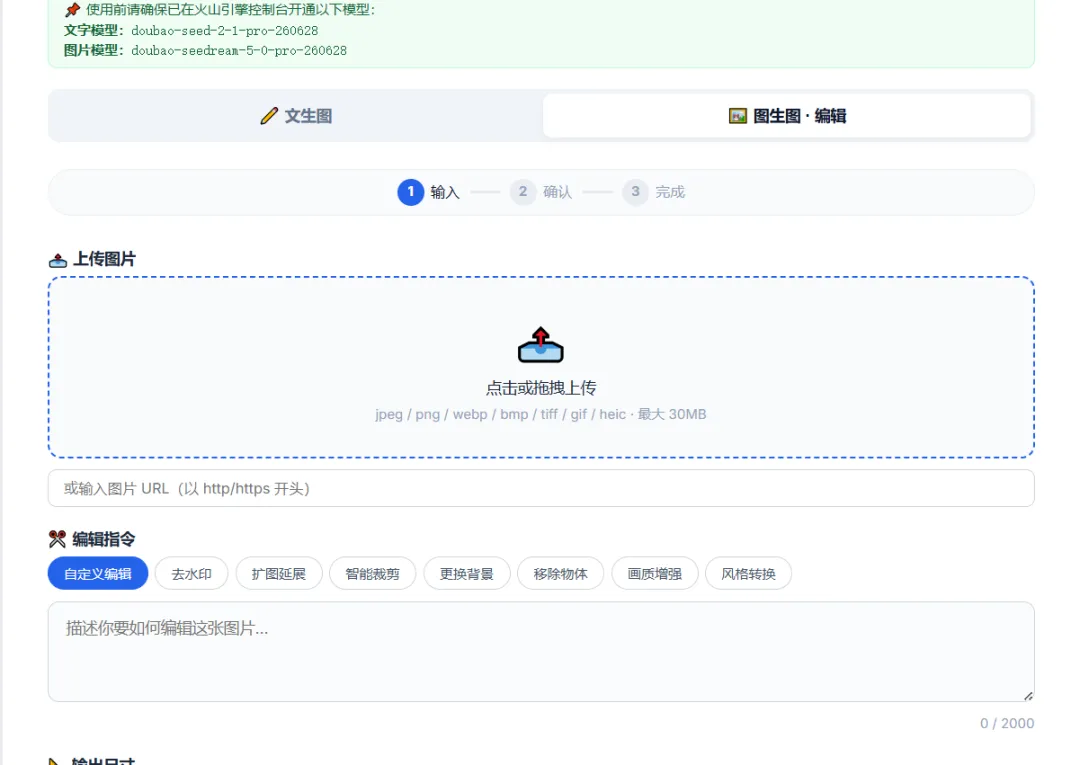The image size is (1080, 765).
Task: Click the picture icon on 图生图 tab
Action: (x=738, y=116)
